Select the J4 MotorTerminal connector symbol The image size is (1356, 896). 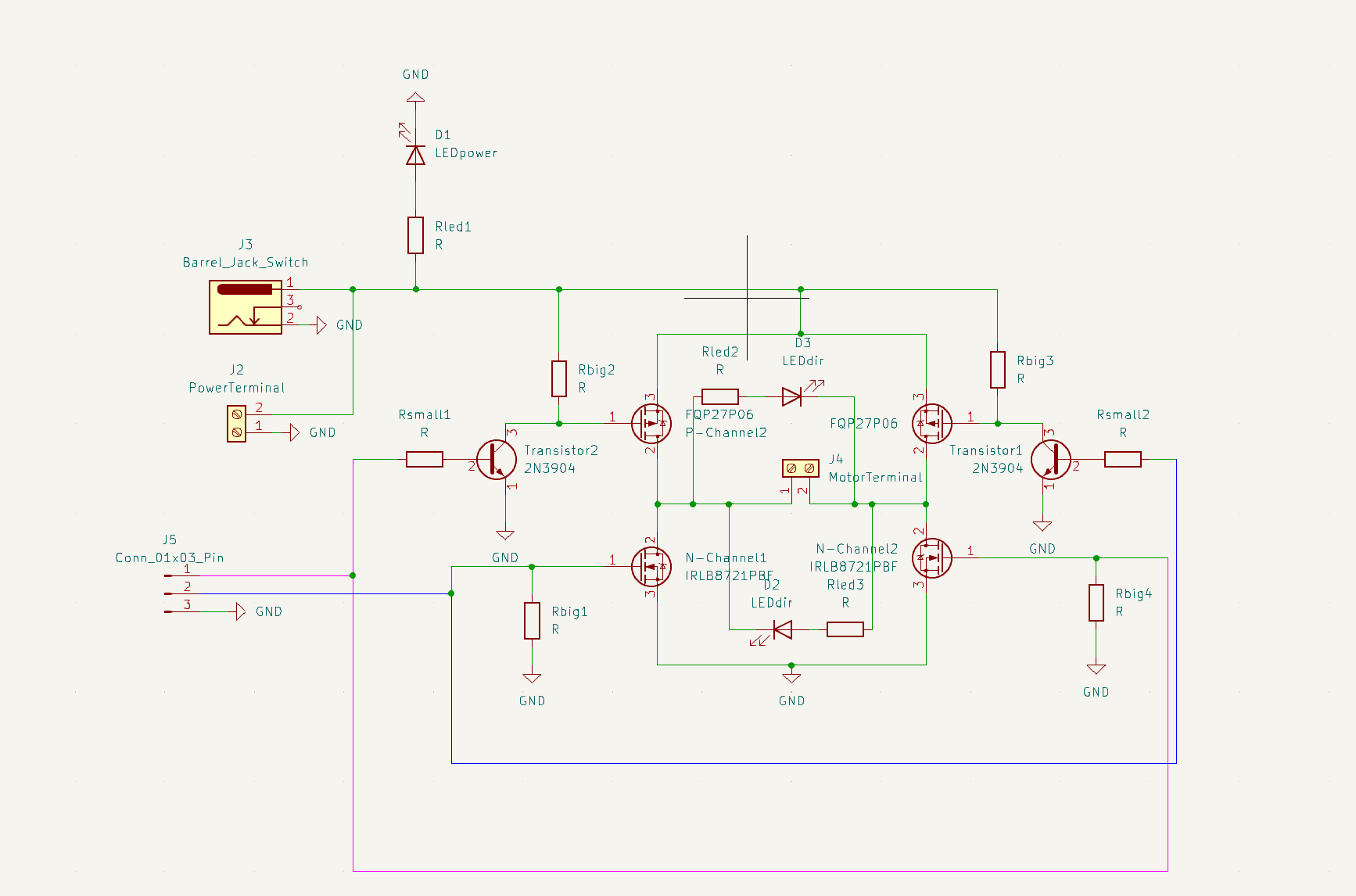800,468
